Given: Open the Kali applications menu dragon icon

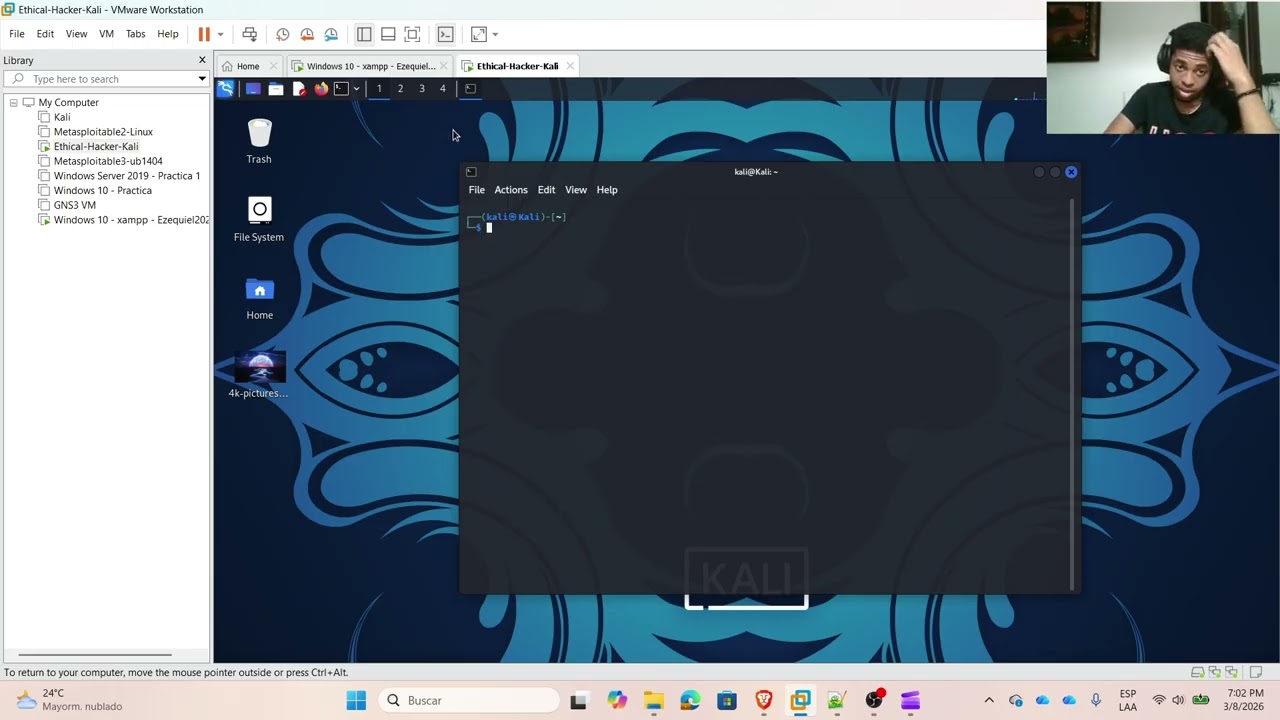Looking at the screenshot, I should (x=225, y=89).
